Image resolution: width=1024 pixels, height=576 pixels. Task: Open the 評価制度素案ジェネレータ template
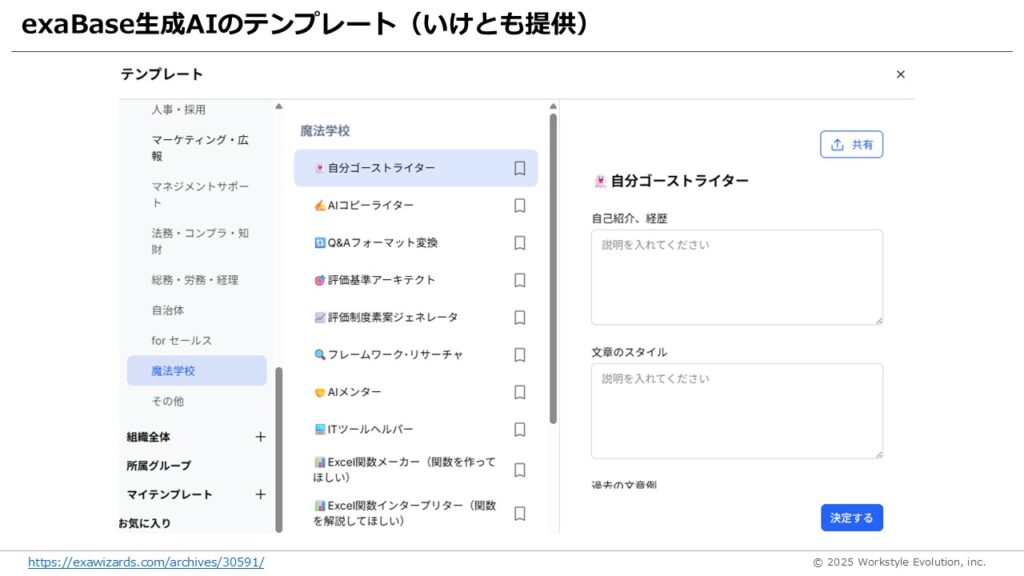click(416, 317)
